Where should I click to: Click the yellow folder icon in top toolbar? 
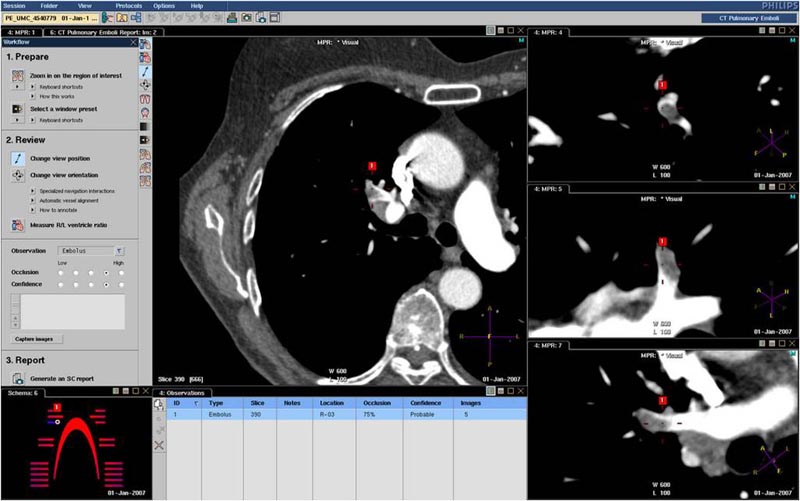pos(122,18)
